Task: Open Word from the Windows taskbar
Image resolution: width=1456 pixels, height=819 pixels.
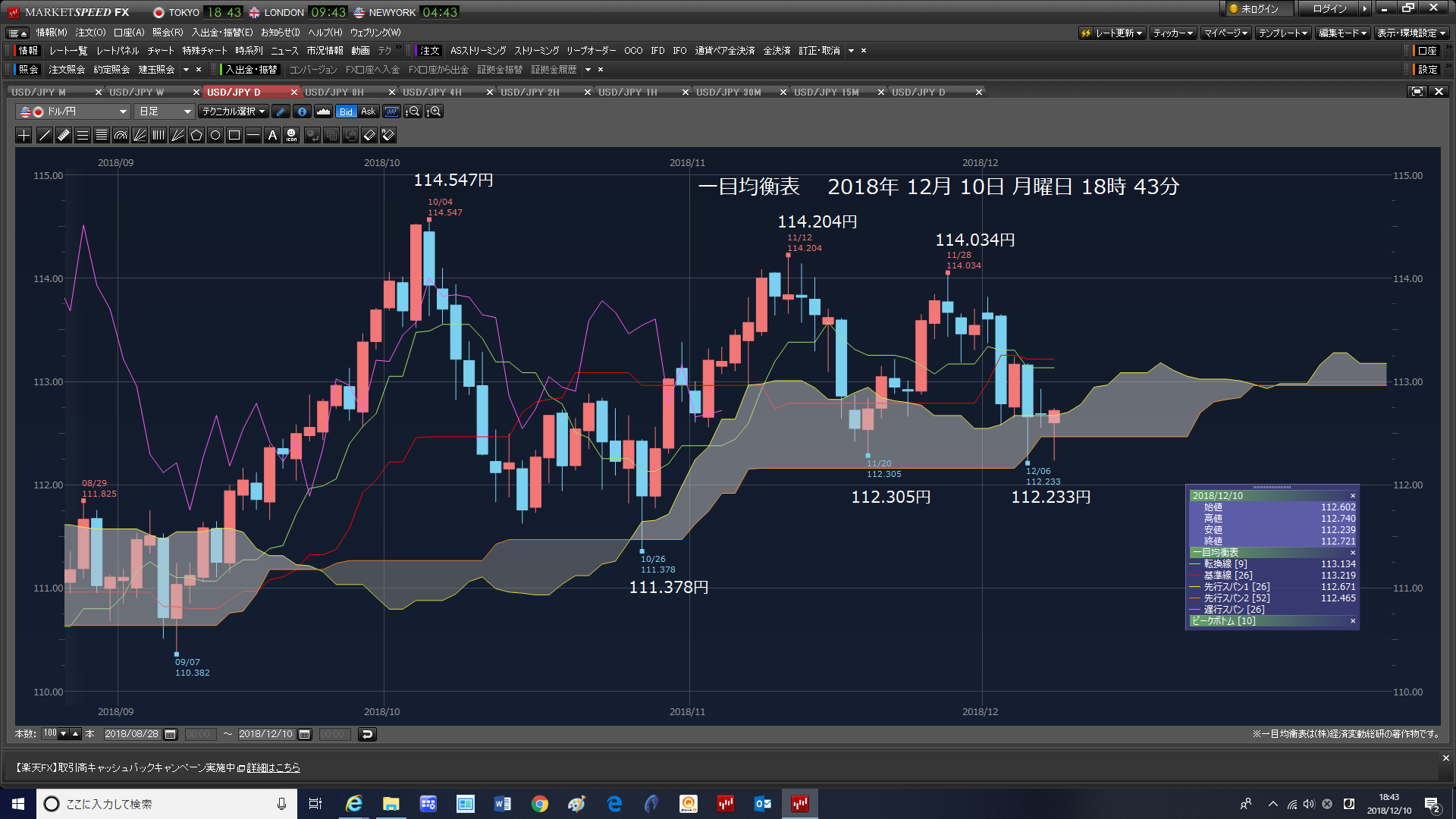Action: (x=502, y=804)
